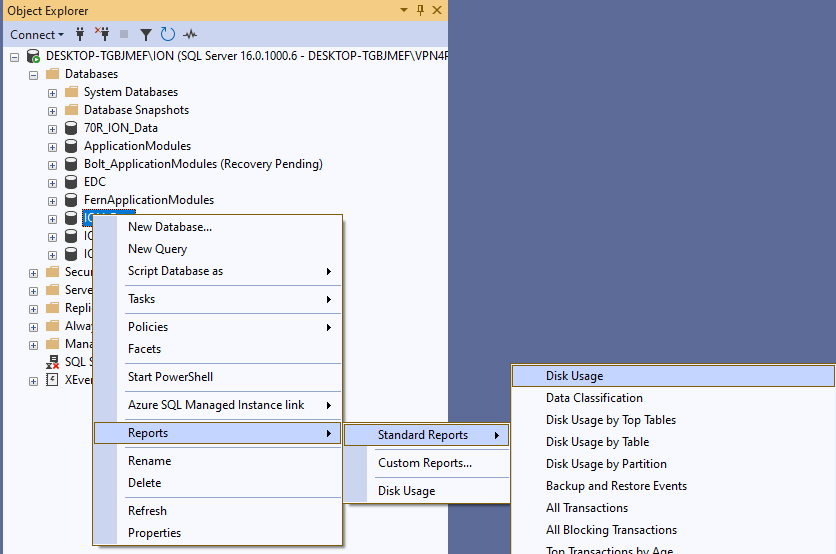Expand the 70R_ION_Data database
Image resolution: width=836 pixels, height=554 pixels.
52,129
